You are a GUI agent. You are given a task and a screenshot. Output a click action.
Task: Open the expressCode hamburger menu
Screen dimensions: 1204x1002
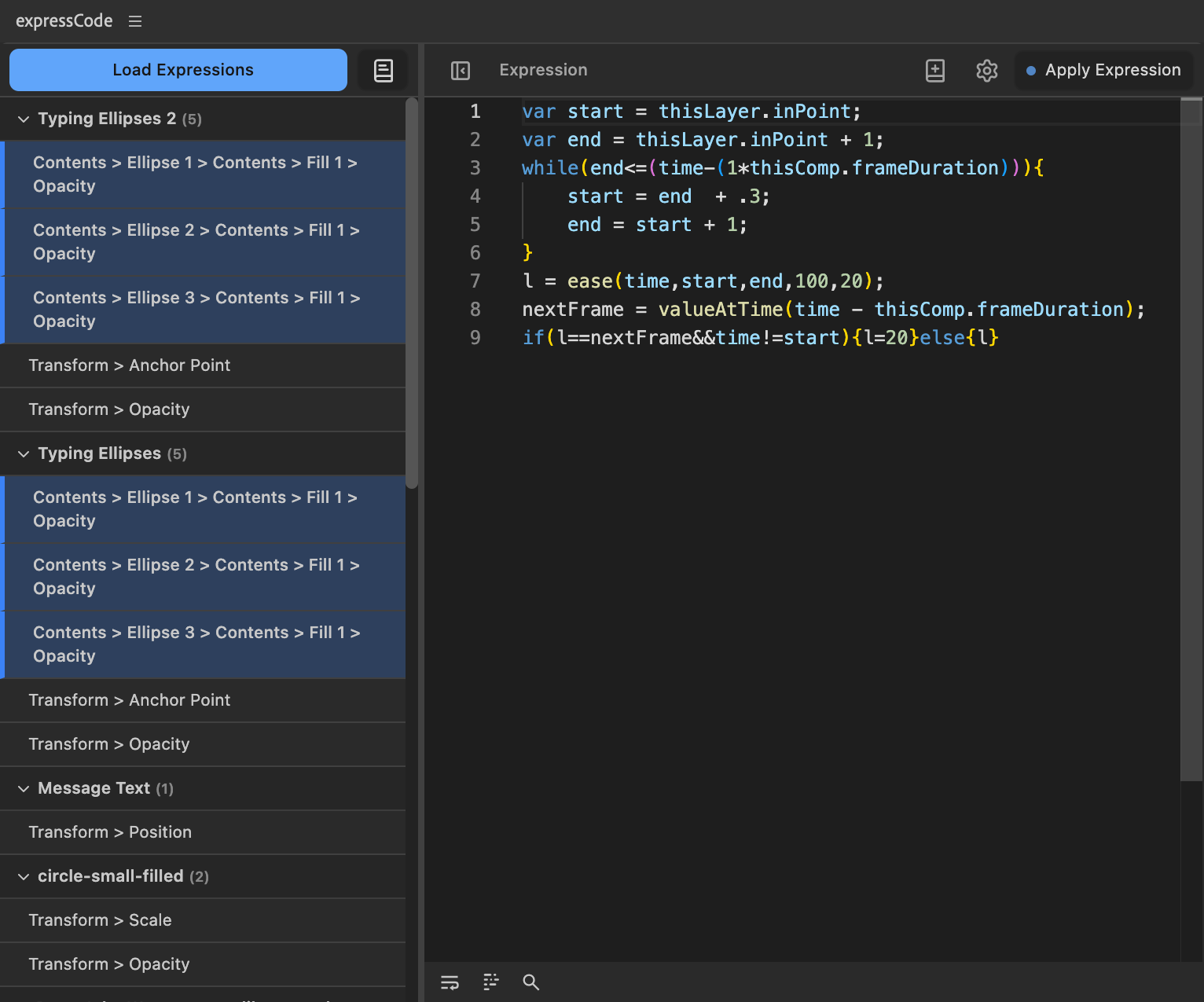135,21
